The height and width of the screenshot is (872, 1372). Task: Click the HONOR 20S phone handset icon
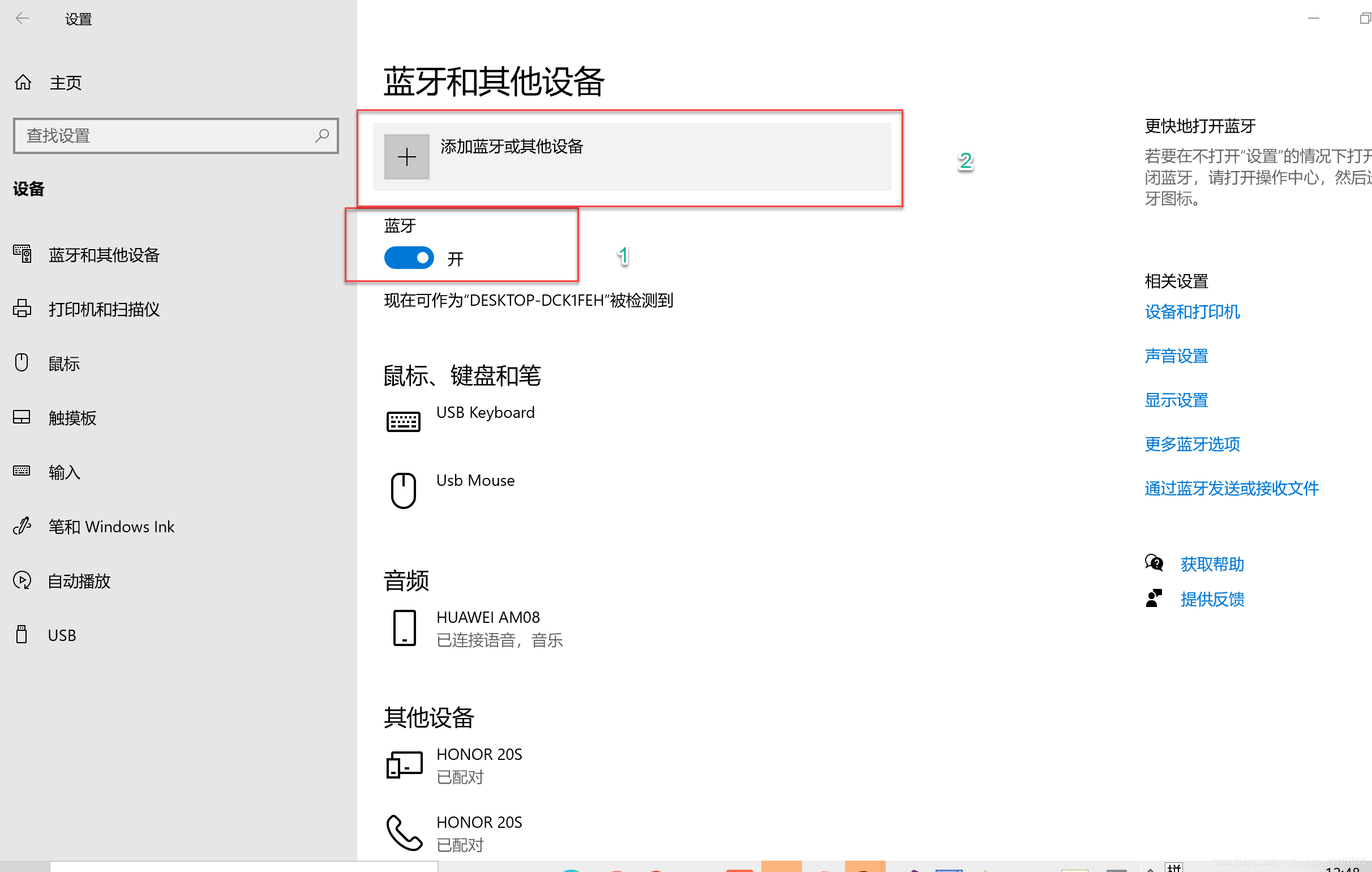point(404,833)
